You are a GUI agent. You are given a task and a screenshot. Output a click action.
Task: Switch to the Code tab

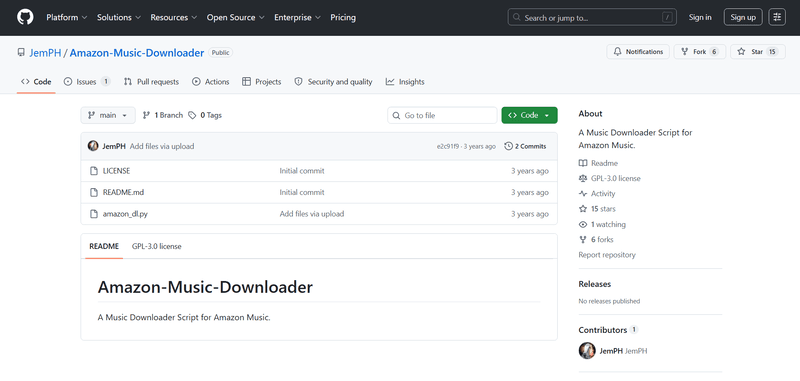click(x=36, y=82)
